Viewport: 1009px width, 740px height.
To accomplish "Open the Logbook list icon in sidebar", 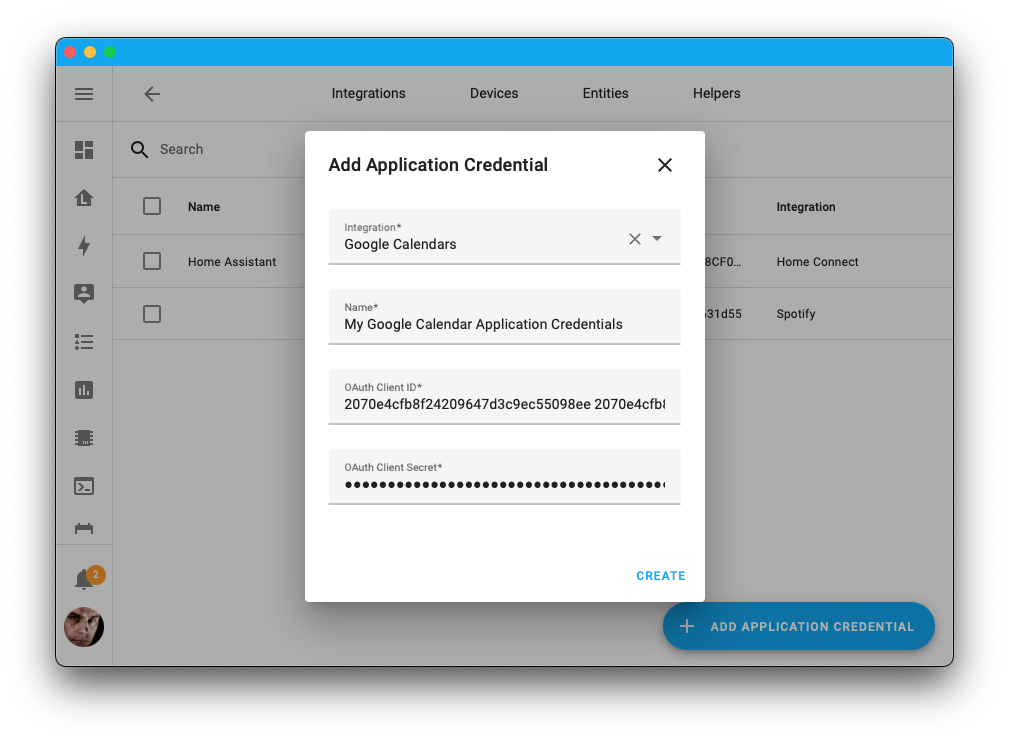I will (x=84, y=342).
